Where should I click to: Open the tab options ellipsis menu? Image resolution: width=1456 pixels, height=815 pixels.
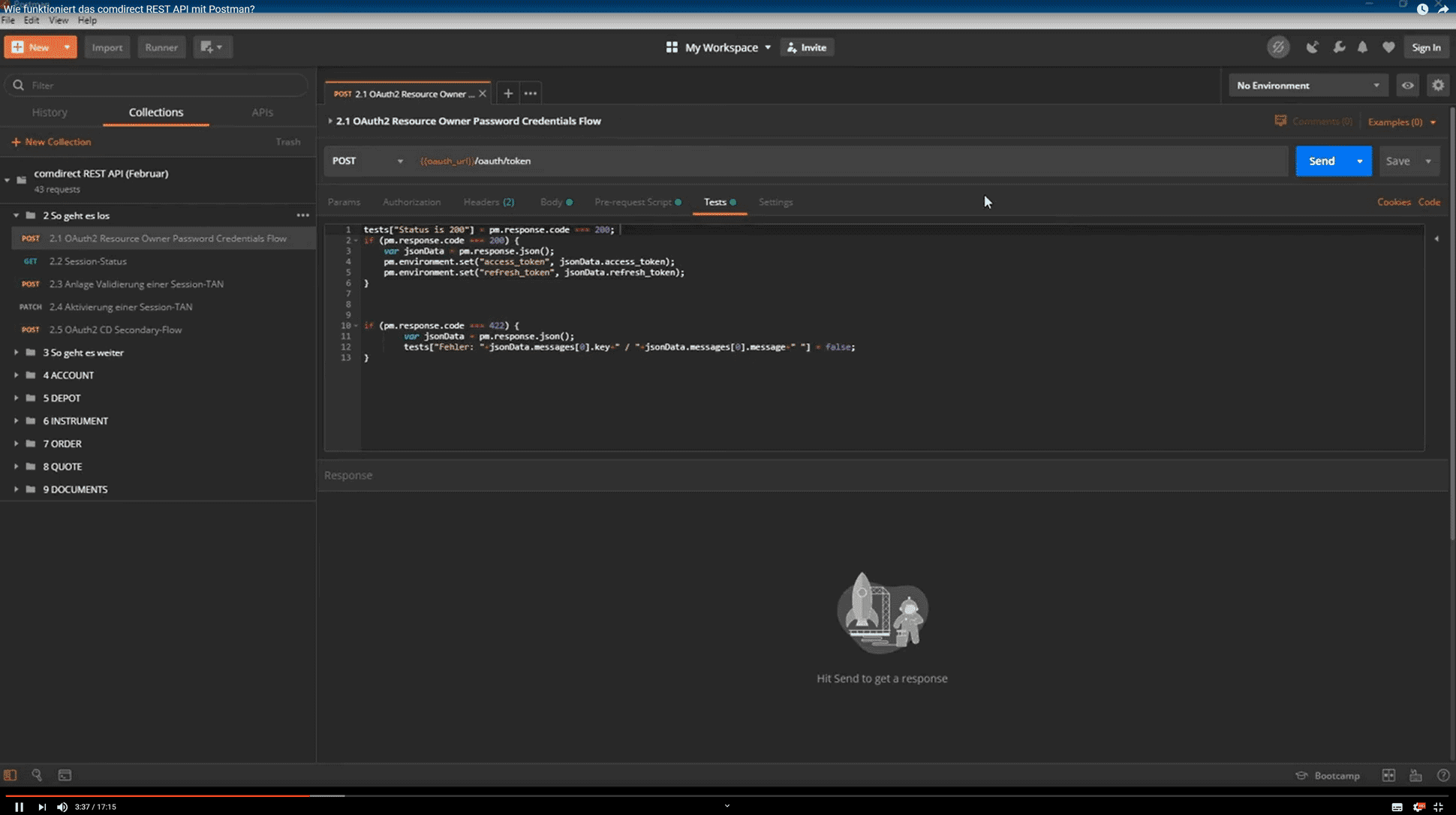[x=531, y=94]
